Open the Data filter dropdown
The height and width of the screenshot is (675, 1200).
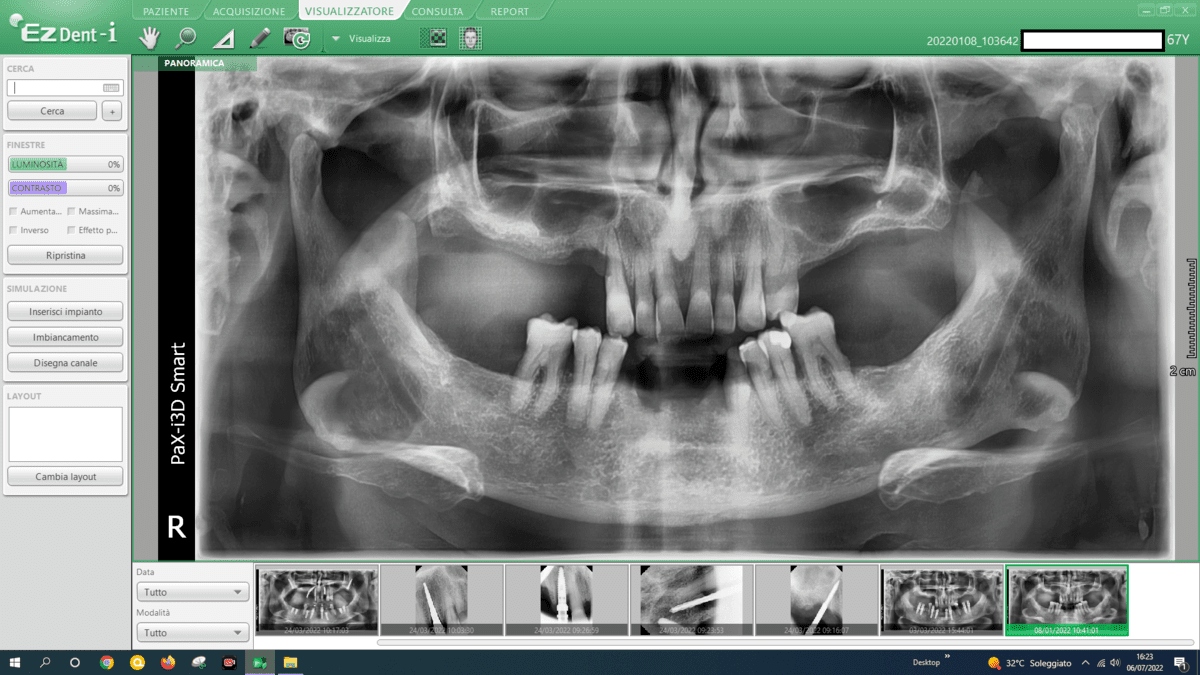(192, 592)
